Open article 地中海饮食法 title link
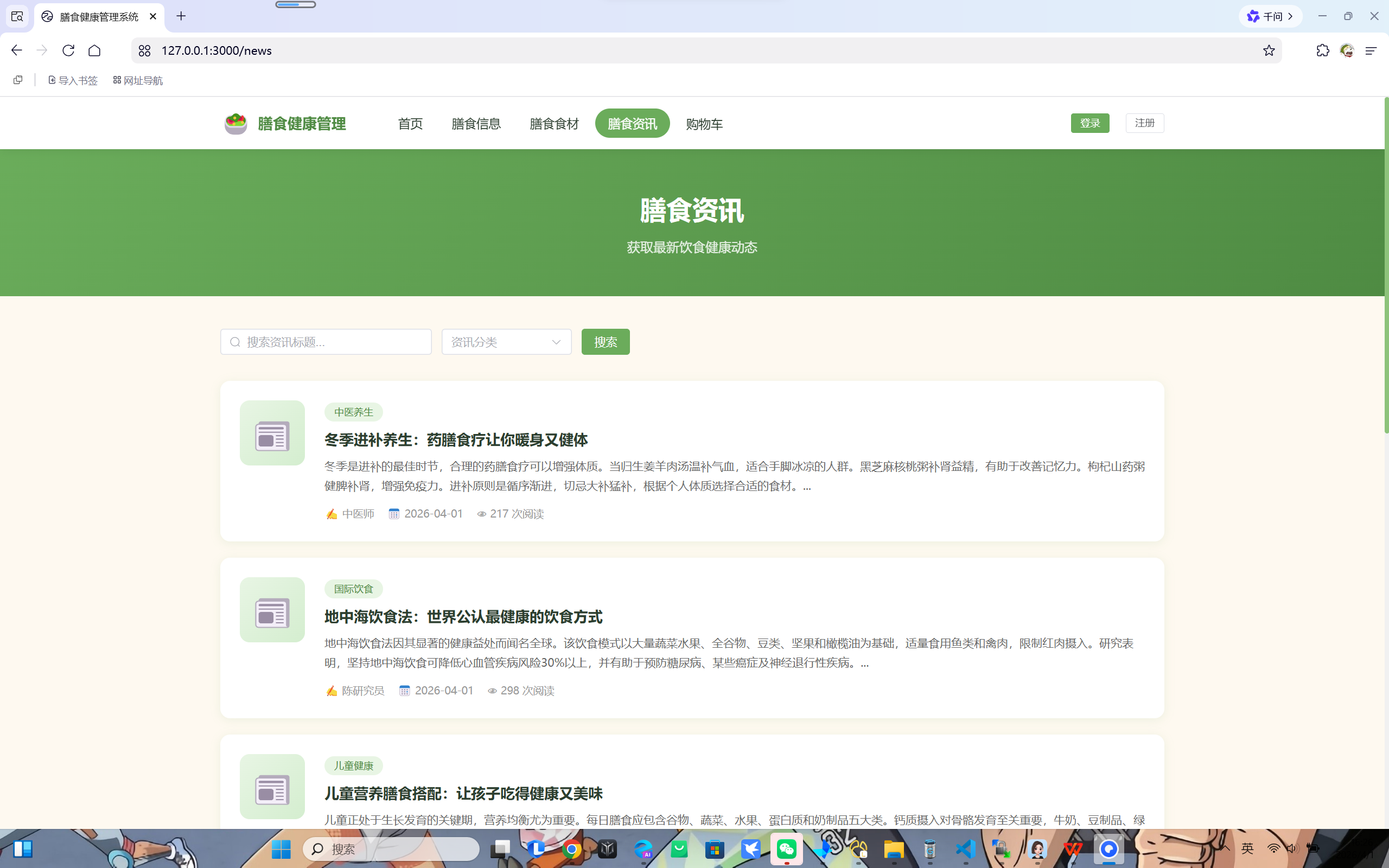The image size is (1389, 868). [x=463, y=617]
